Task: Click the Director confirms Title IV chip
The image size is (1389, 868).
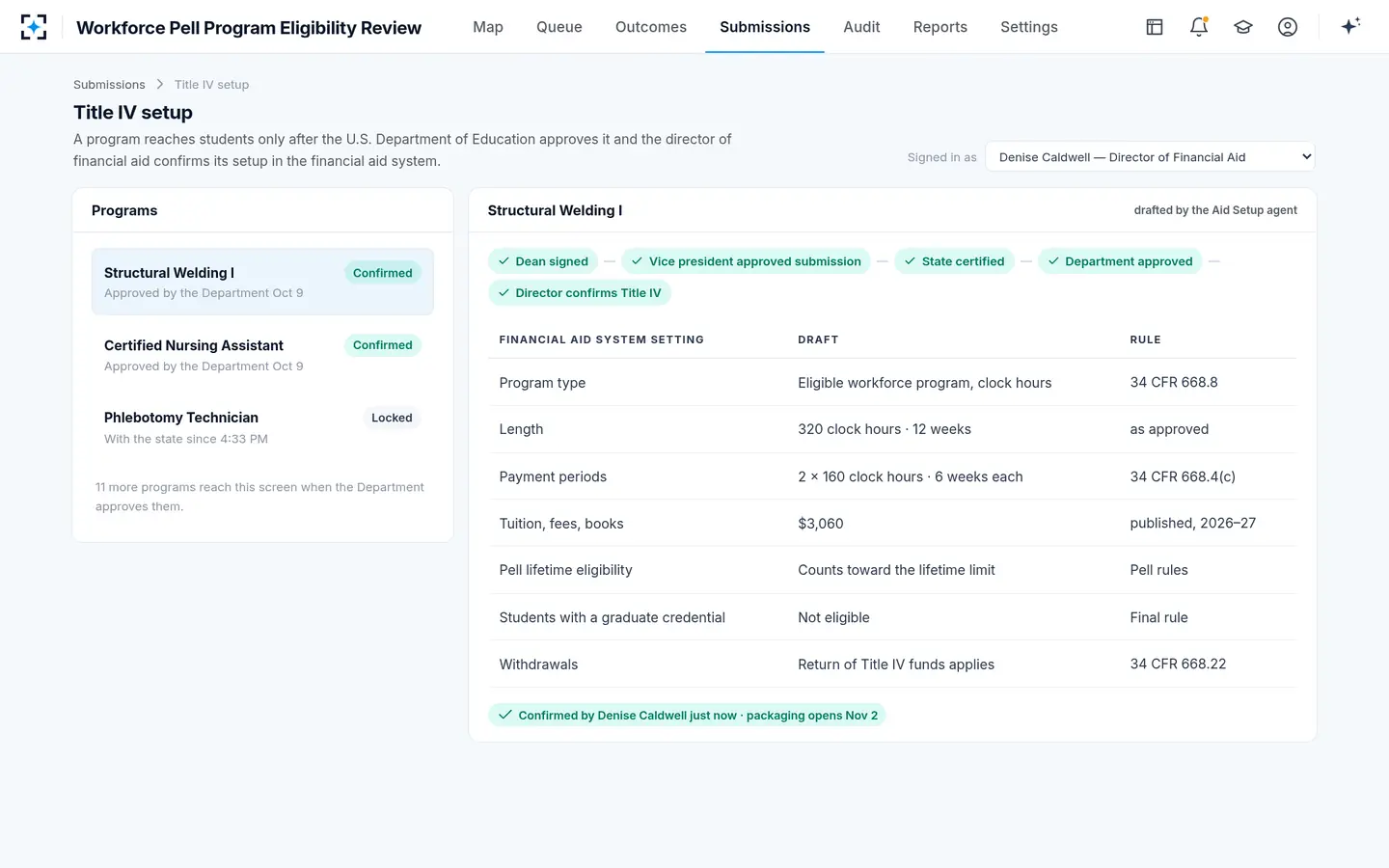Action: click(x=580, y=293)
